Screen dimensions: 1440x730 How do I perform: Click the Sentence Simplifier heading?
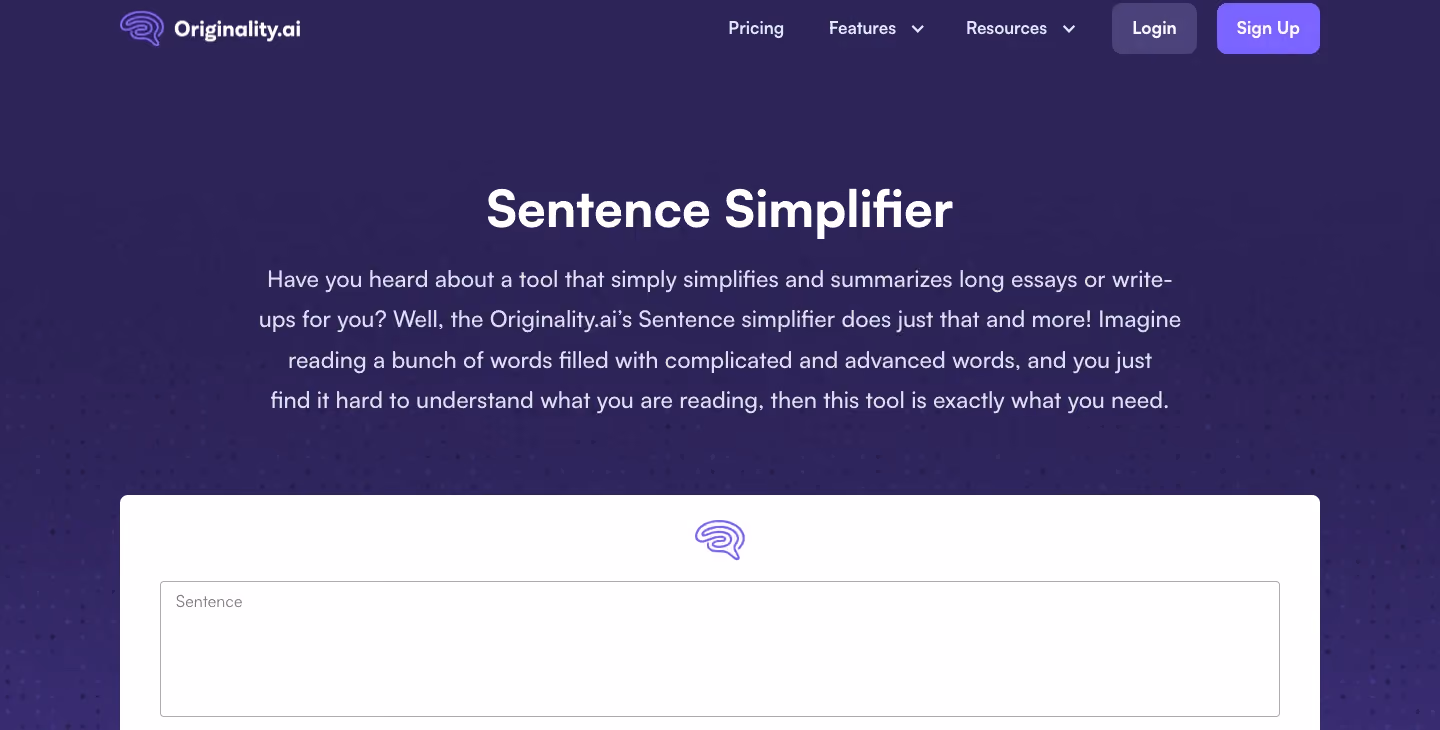(720, 210)
